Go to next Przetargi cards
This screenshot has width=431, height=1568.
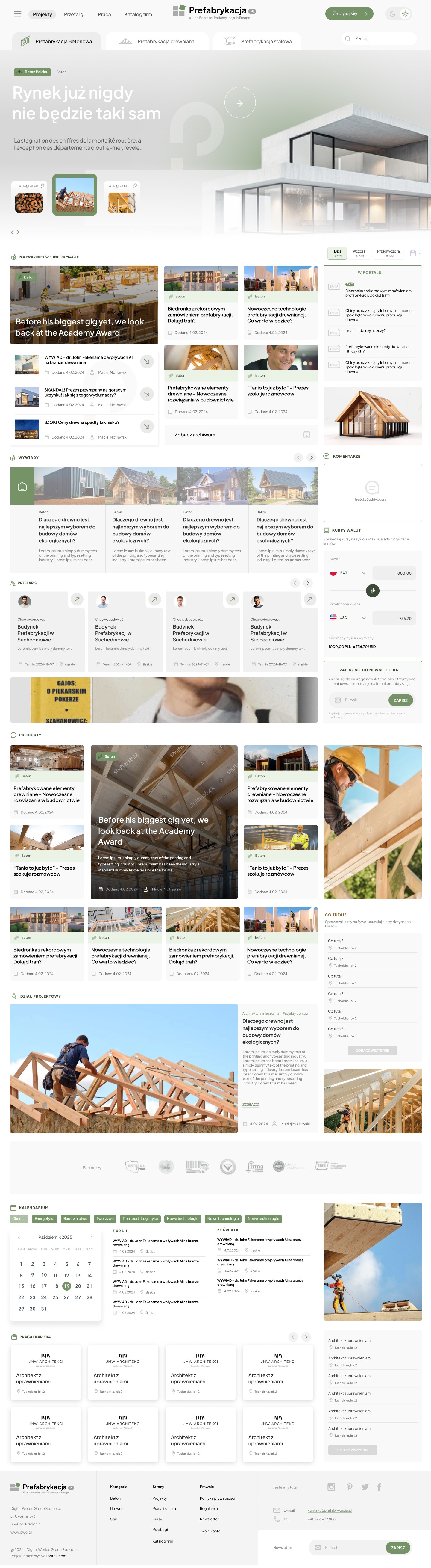tap(308, 583)
